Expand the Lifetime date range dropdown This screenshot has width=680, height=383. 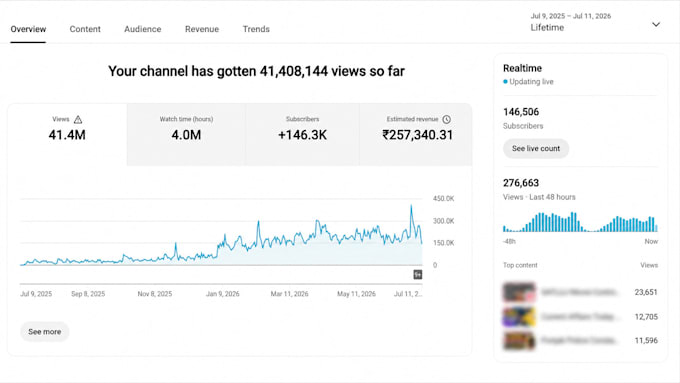[595, 23]
